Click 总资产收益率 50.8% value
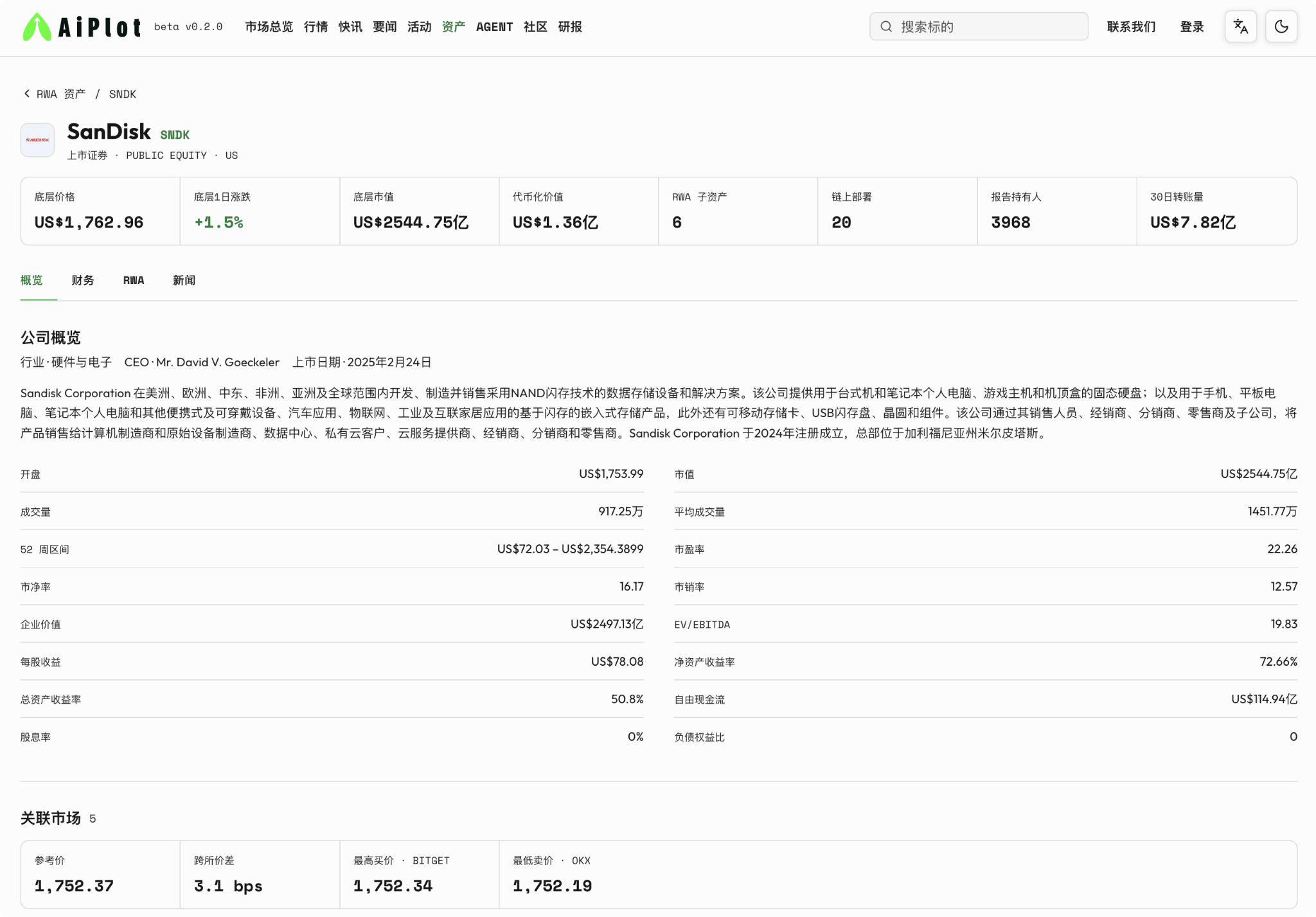 pyautogui.click(x=627, y=699)
